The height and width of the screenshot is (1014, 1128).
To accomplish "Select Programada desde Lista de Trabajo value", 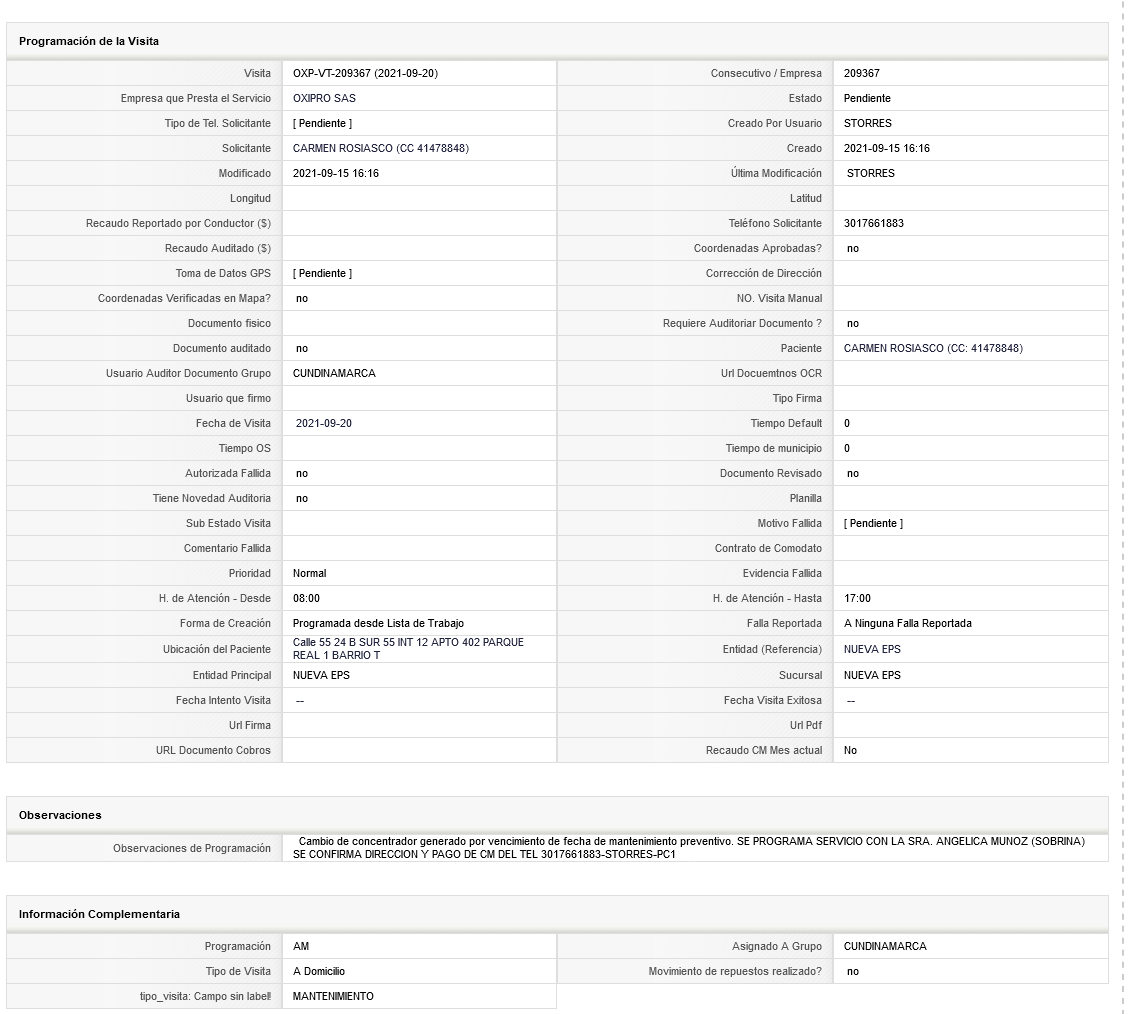I will pos(378,624).
